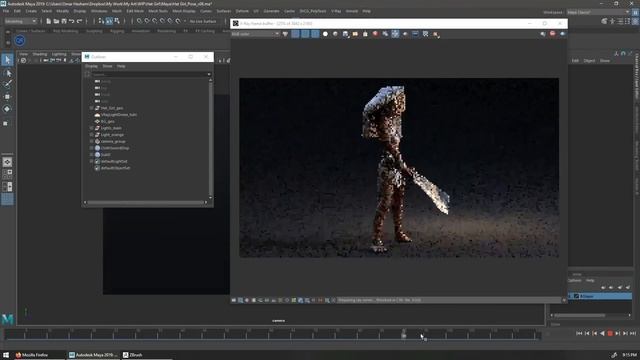
Task: Click the New Scene icon on status line
Action: 49,21
